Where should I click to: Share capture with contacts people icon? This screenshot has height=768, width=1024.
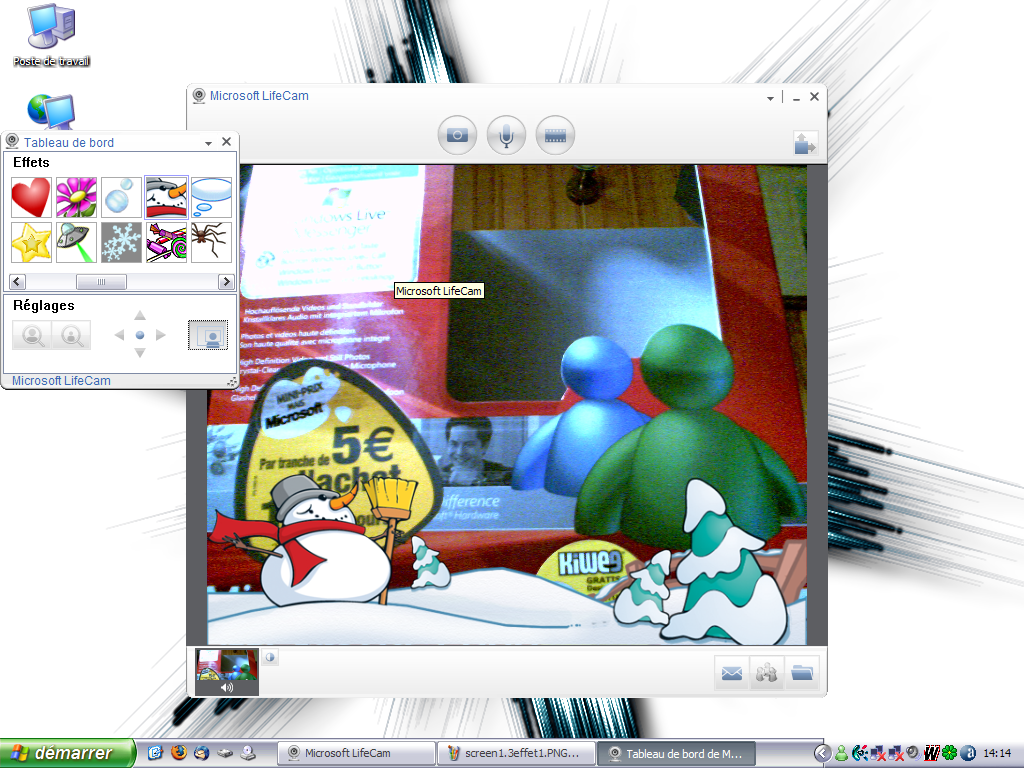[767, 673]
